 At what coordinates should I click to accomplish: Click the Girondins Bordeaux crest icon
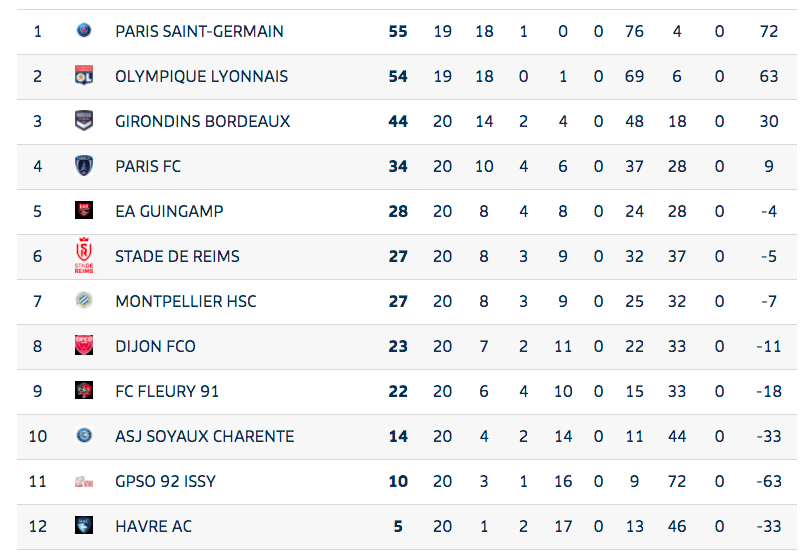tap(84, 121)
